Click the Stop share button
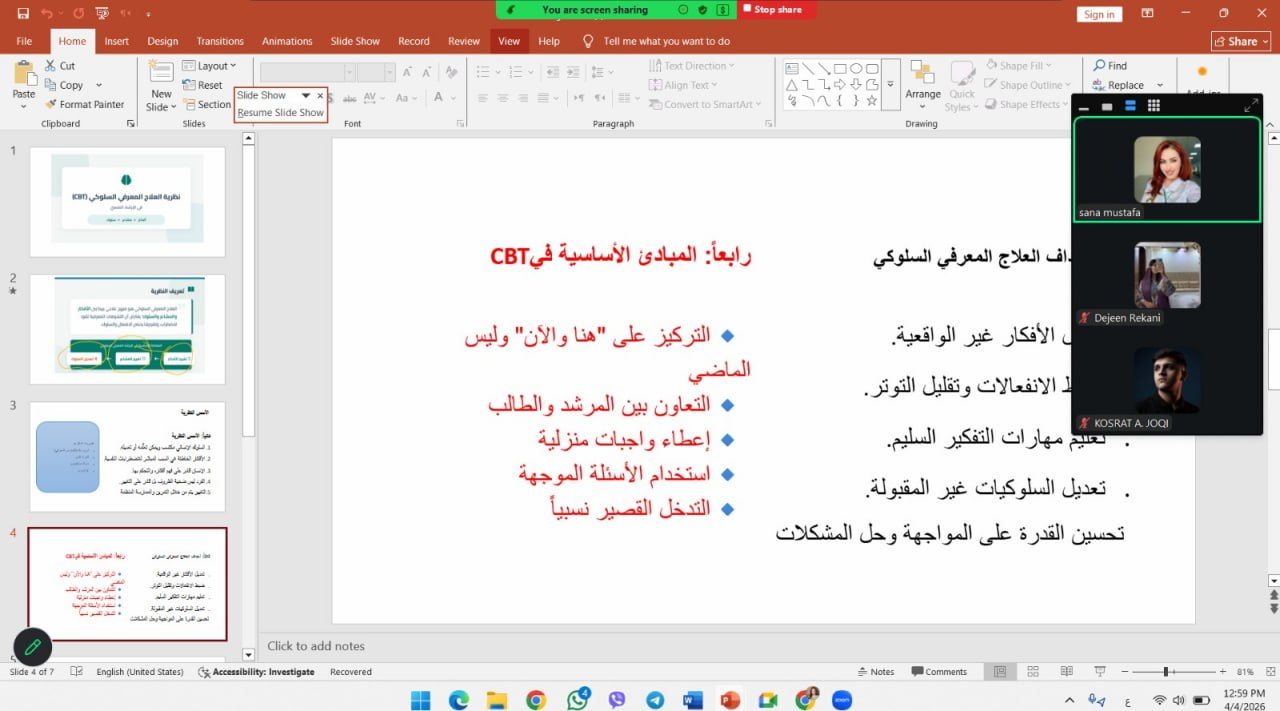 pyautogui.click(x=777, y=10)
